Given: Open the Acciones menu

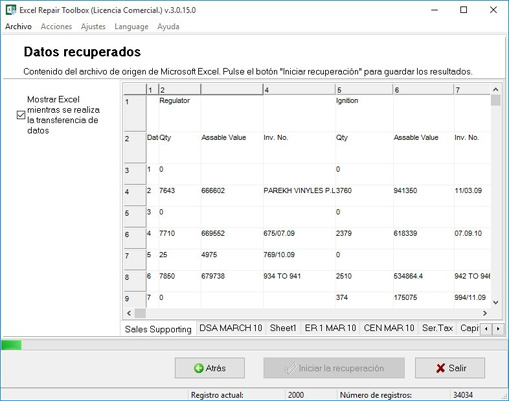Looking at the screenshot, I should pyautogui.click(x=56, y=27).
